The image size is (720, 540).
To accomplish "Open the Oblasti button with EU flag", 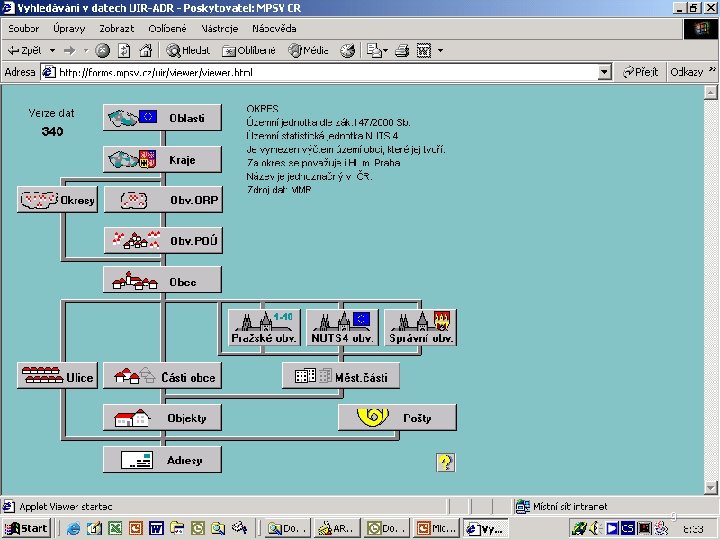I will tap(162, 118).
